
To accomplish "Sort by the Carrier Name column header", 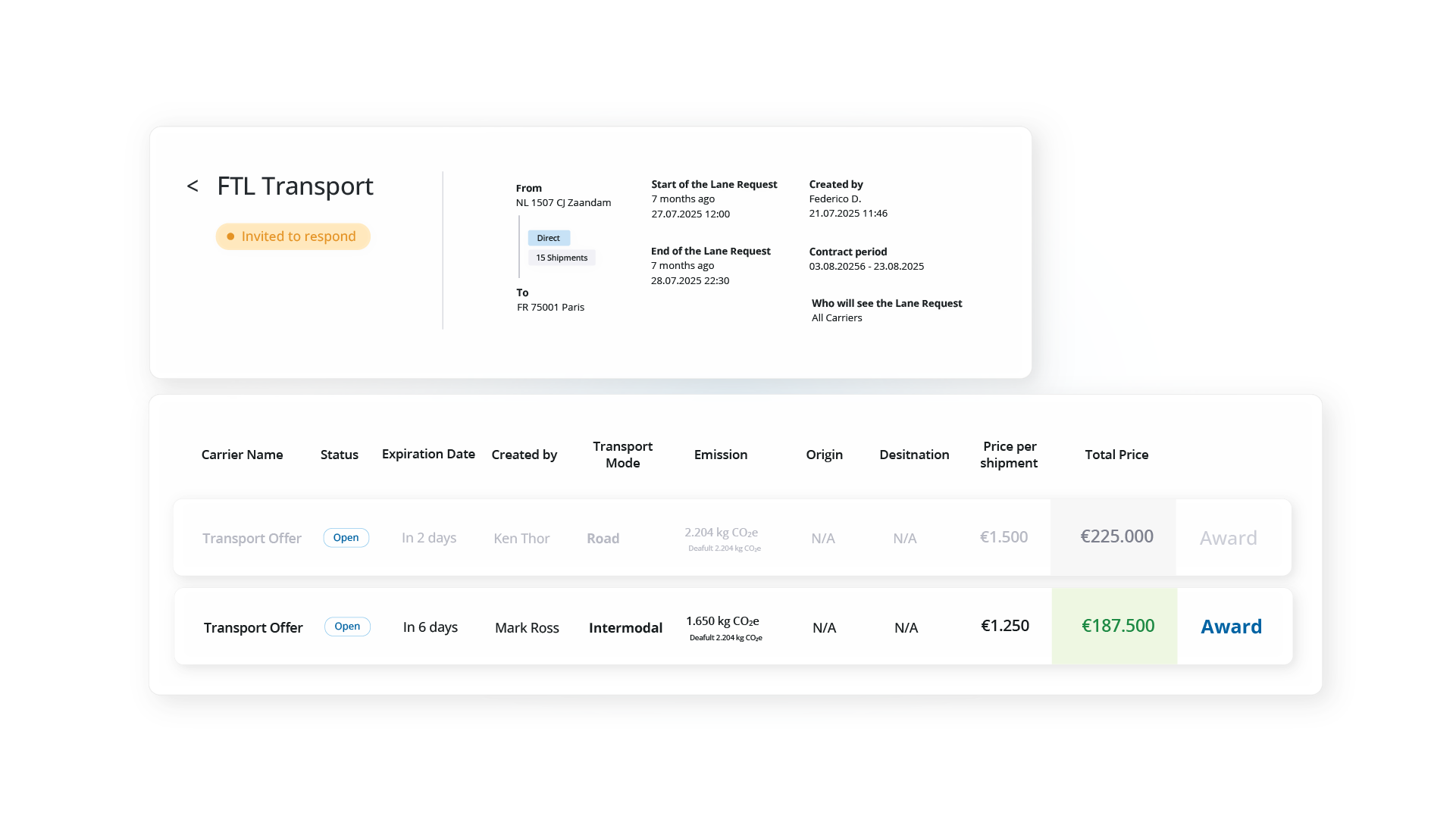I will (242, 455).
